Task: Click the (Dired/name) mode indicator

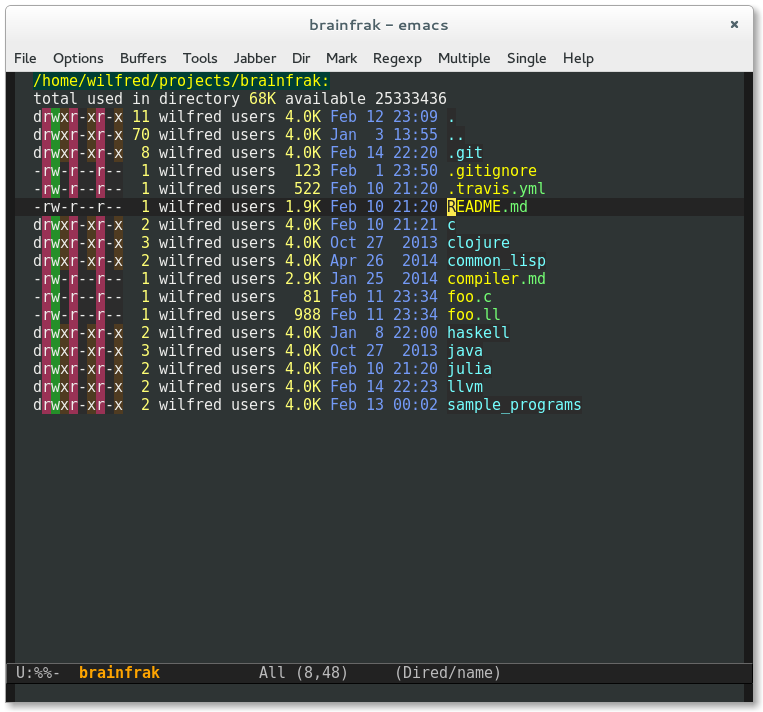Action: [x=448, y=673]
